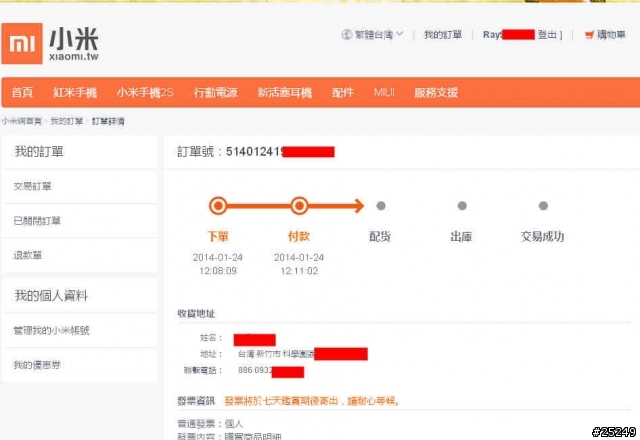Image resolution: width=640 pixels, height=440 pixels.
Task: Open 配件 navigation item
Action: pos(343,93)
